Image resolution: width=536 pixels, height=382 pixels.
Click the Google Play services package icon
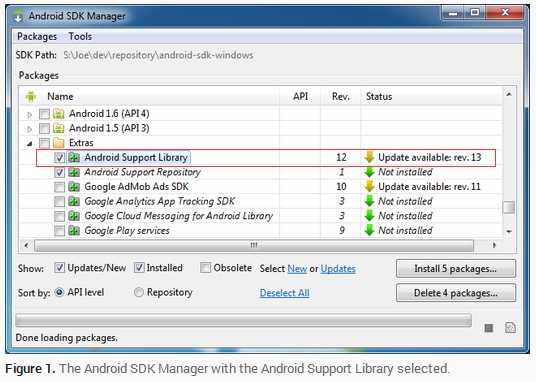pyautogui.click(x=74, y=231)
